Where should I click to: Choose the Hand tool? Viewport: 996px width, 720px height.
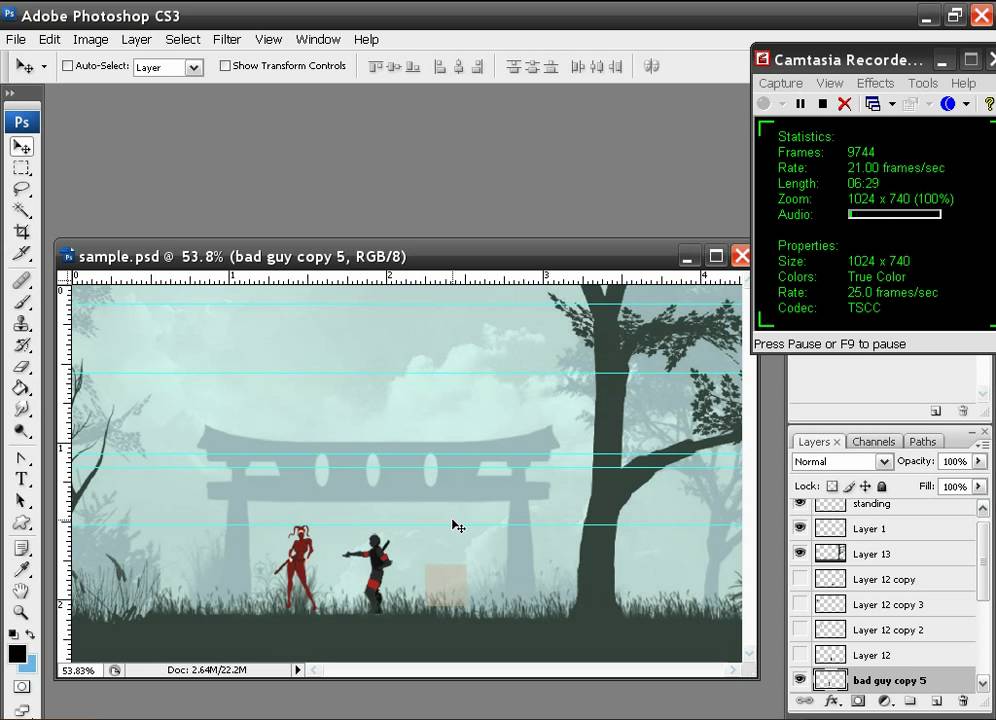coord(21,592)
